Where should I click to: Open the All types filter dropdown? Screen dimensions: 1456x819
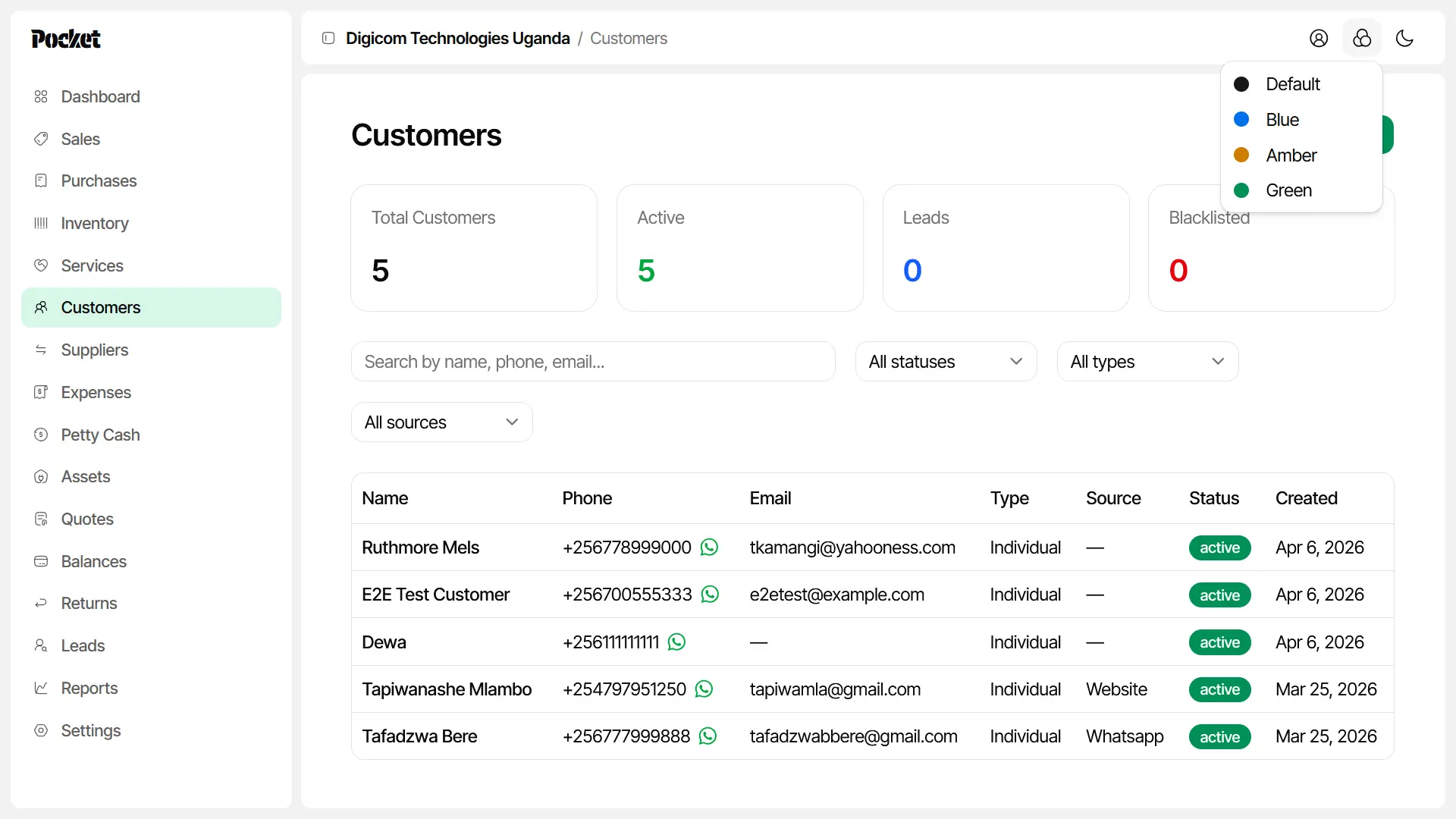pyautogui.click(x=1147, y=362)
